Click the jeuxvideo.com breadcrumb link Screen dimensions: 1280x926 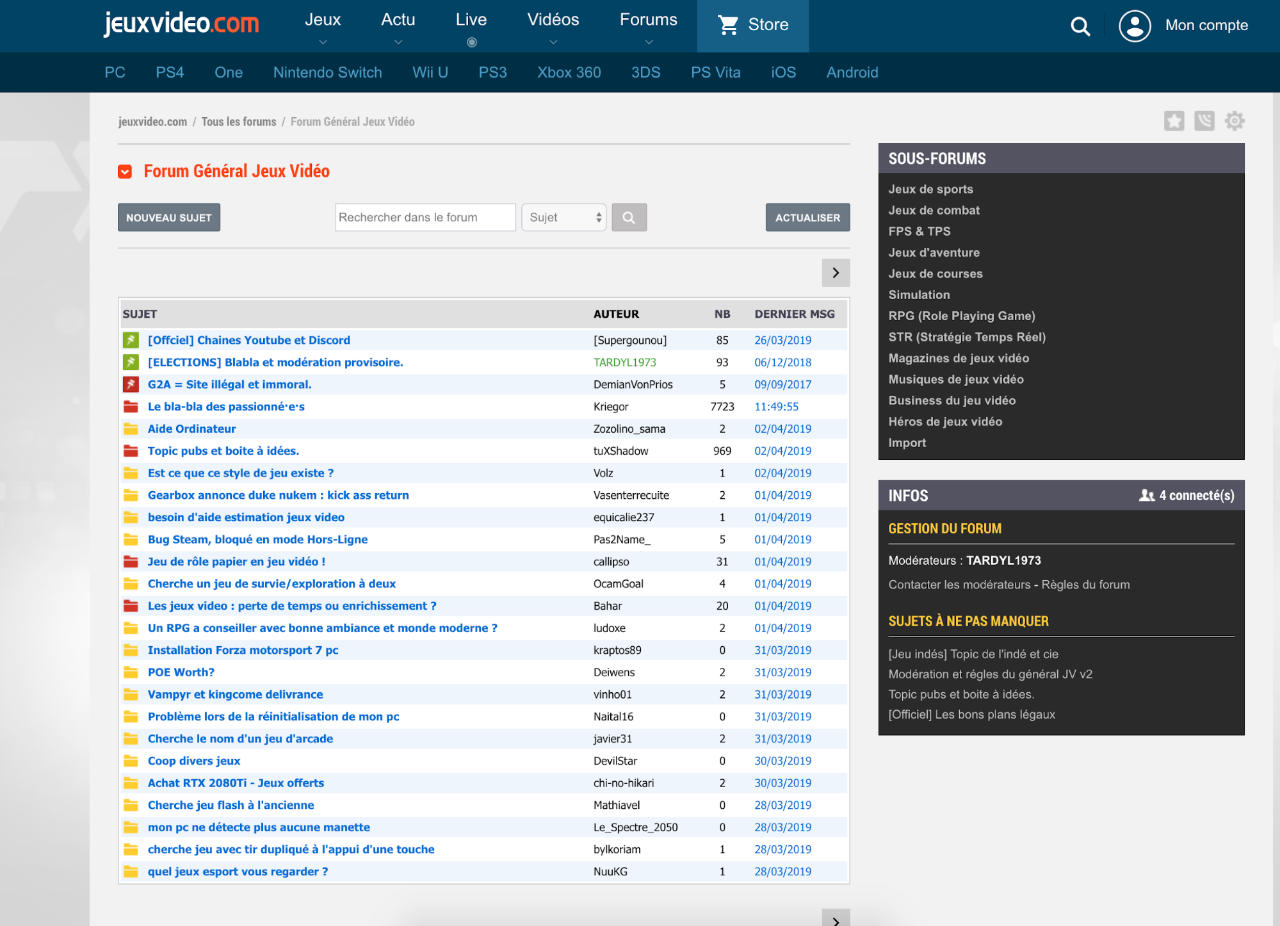[x=153, y=122]
